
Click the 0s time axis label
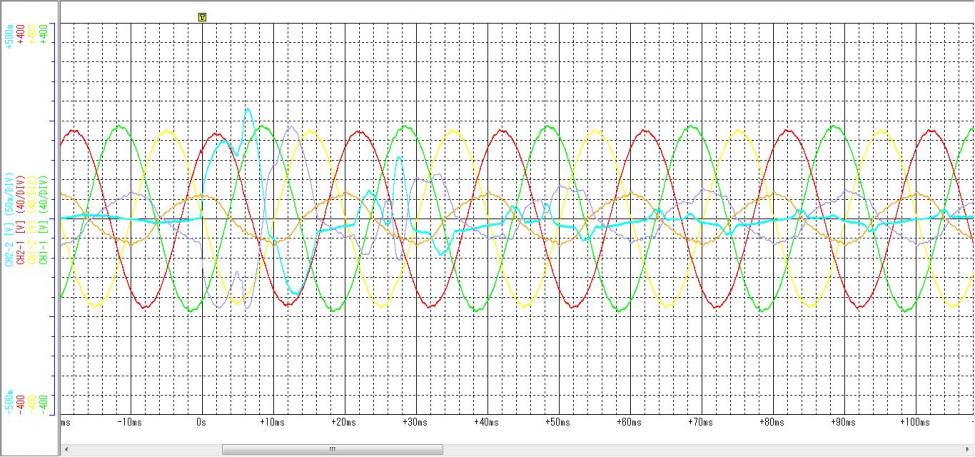[x=200, y=422]
